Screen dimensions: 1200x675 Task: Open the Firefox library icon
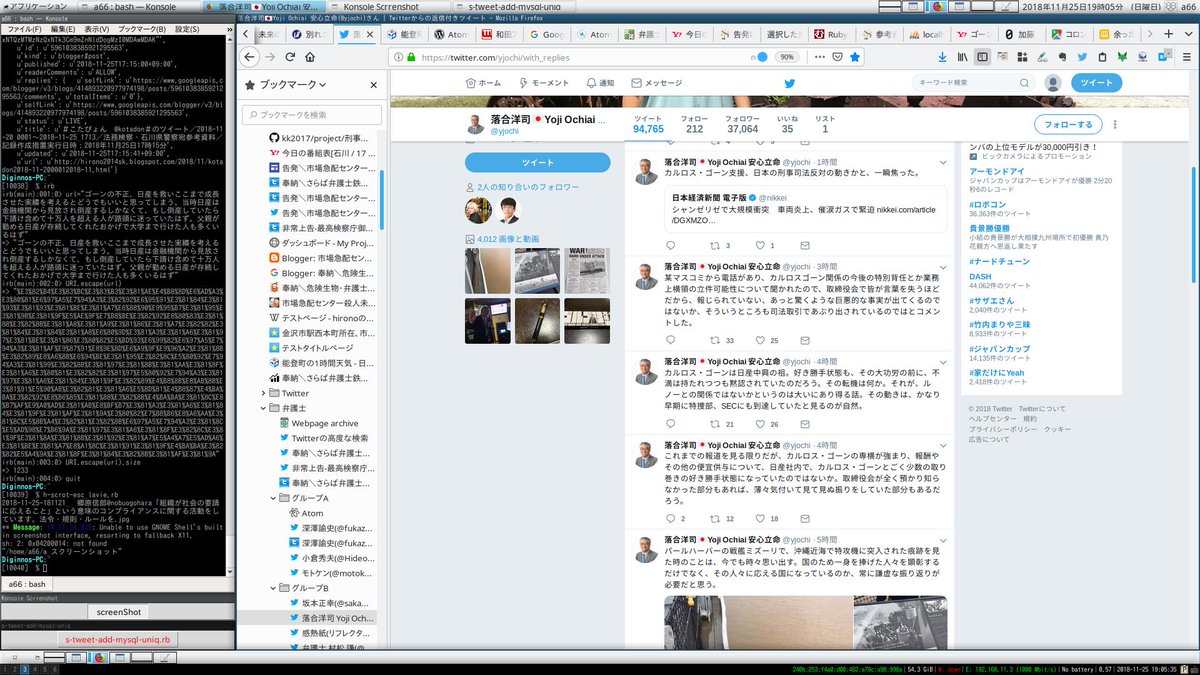(x=962, y=57)
